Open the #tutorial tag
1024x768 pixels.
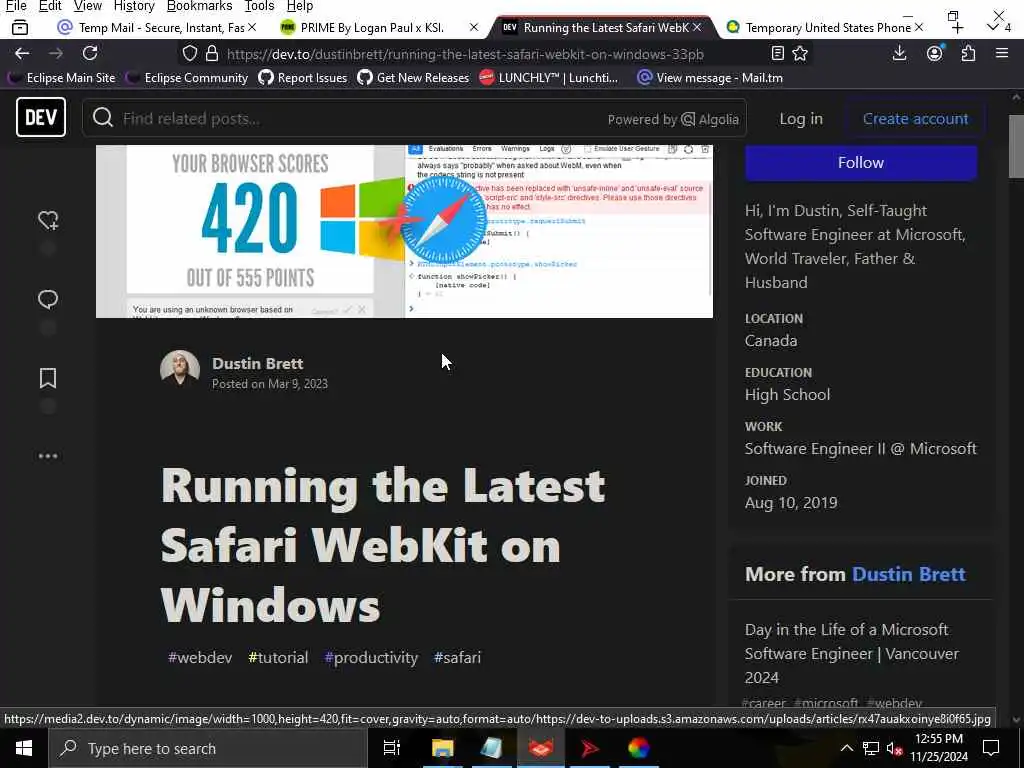(278, 658)
